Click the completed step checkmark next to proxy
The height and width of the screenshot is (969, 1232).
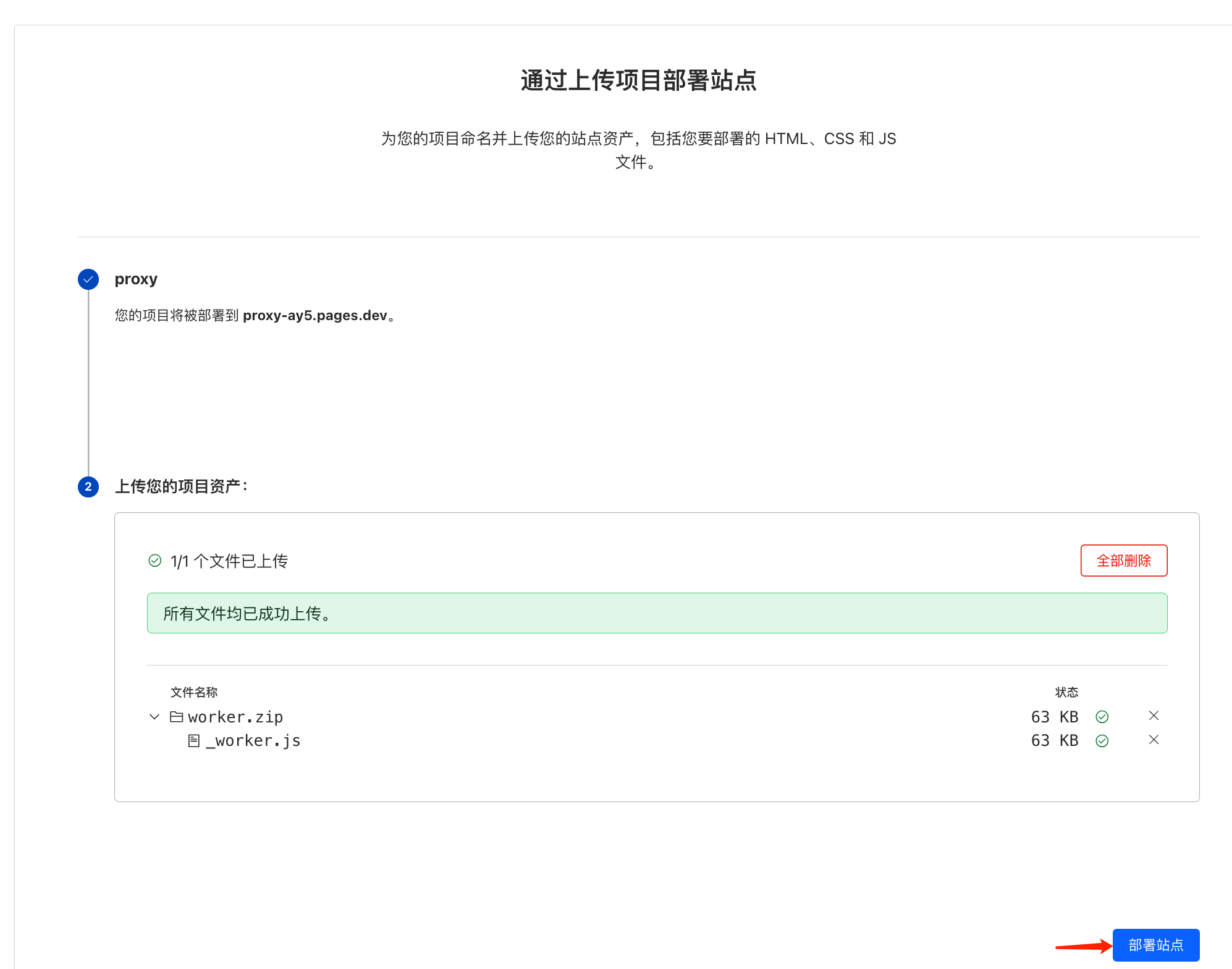(x=88, y=279)
